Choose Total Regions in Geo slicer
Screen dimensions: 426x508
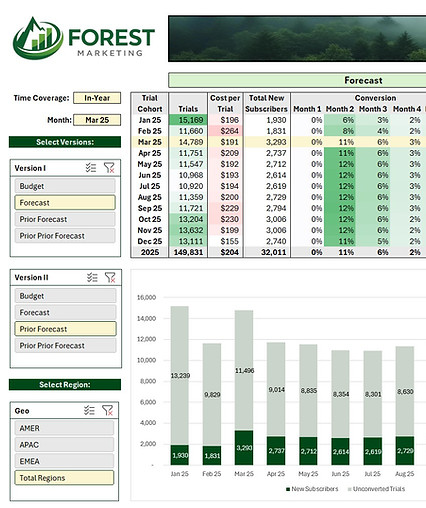tap(64, 478)
